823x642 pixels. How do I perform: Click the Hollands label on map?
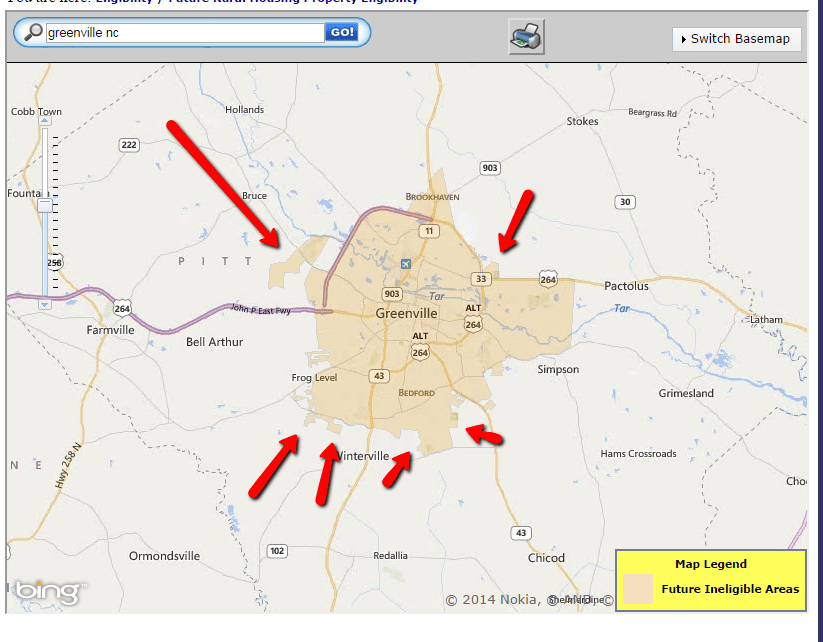click(245, 110)
